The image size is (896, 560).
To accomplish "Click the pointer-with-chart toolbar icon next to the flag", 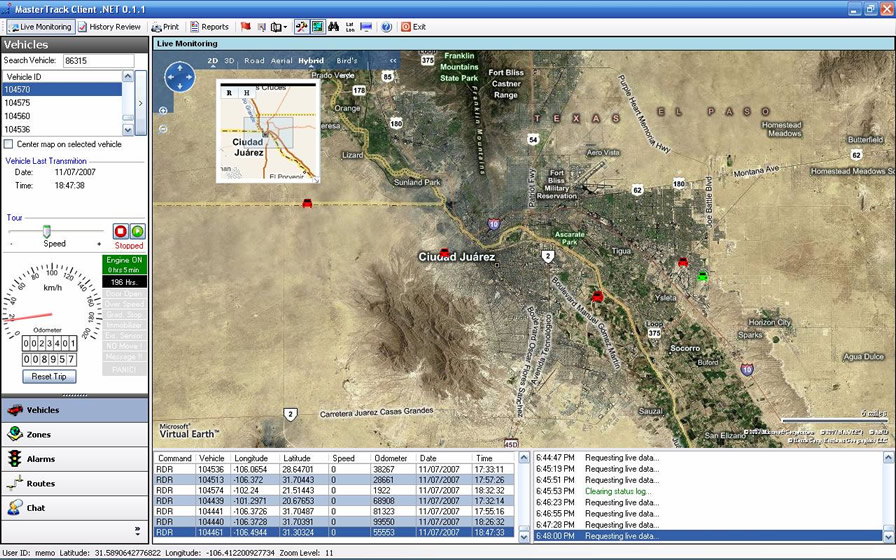I will click(x=262, y=27).
